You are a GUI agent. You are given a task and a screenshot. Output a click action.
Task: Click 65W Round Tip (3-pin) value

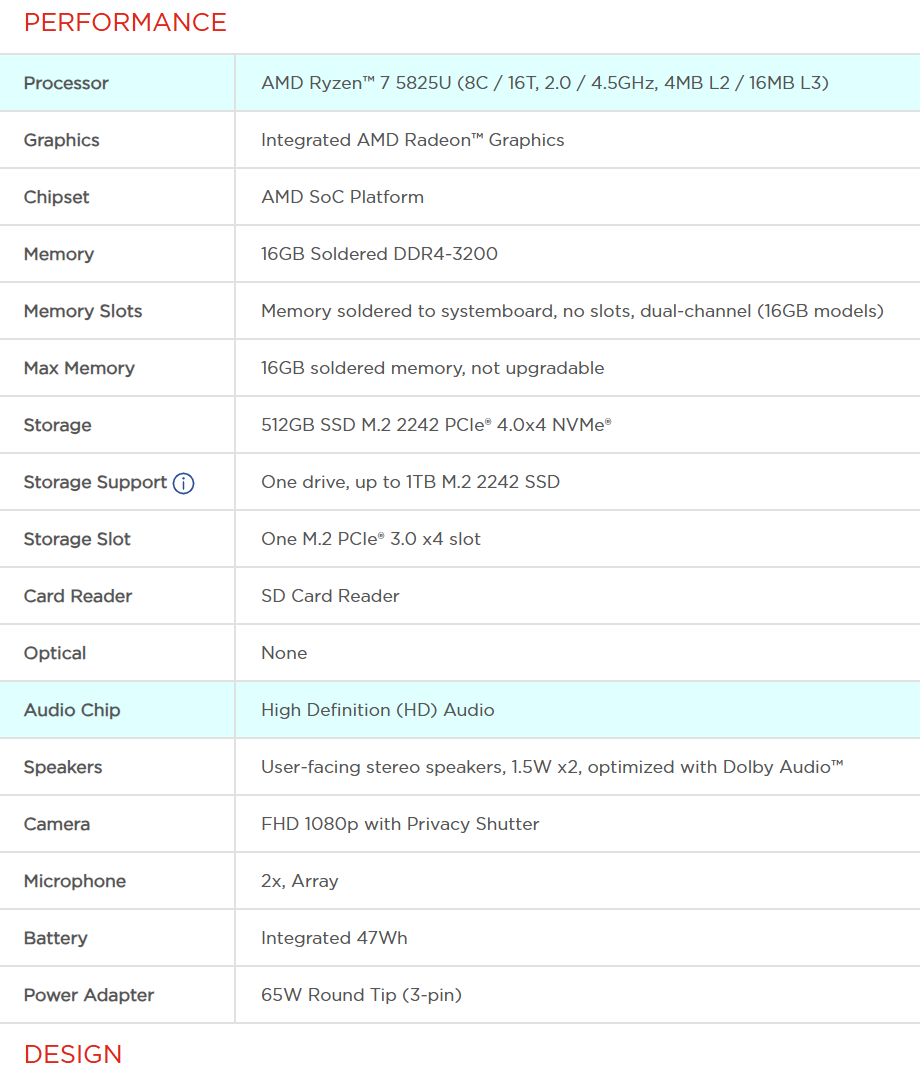click(x=362, y=996)
